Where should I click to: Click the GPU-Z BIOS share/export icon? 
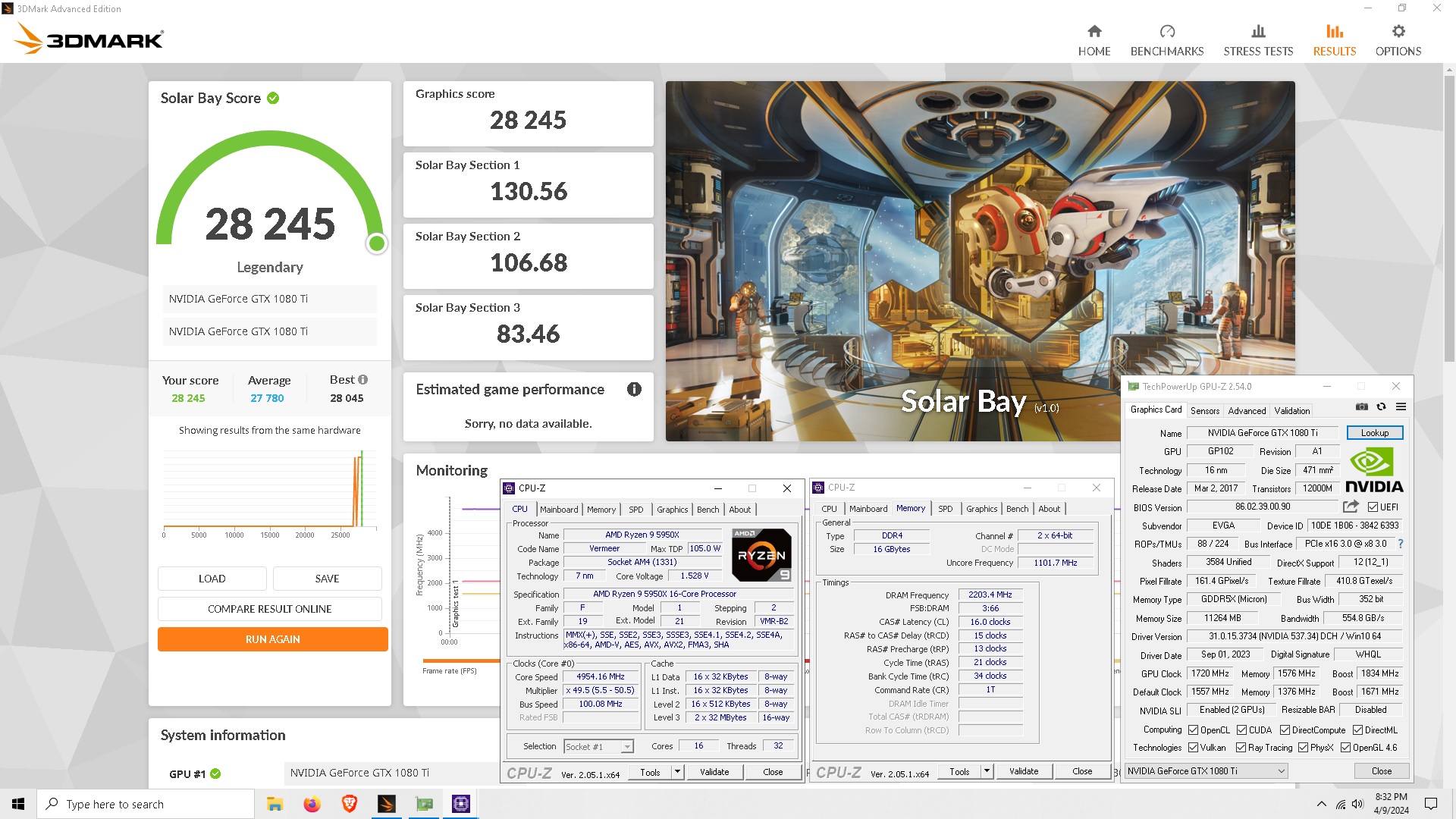(x=1351, y=507)
